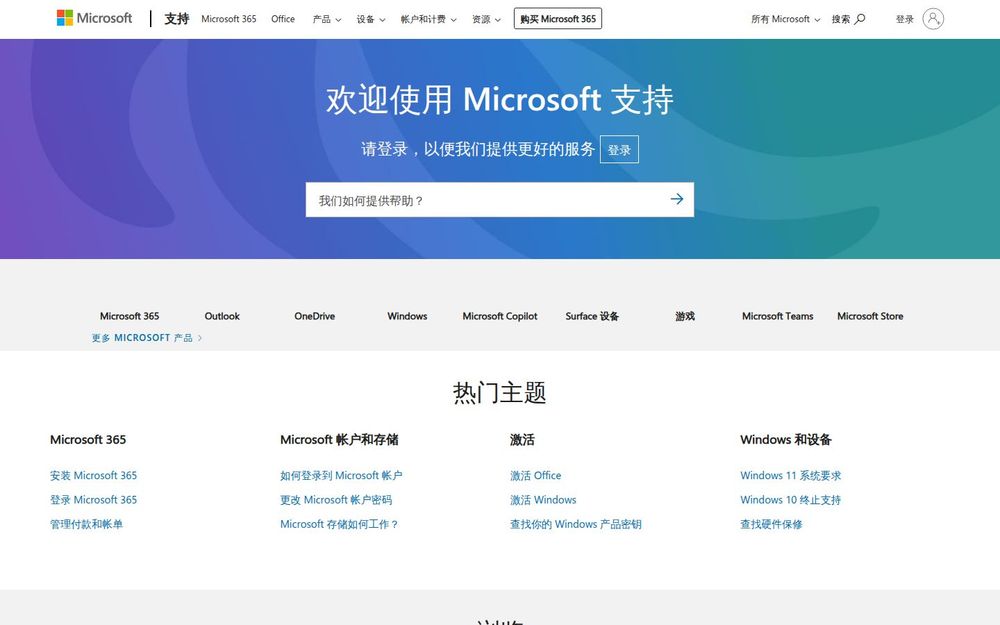Image resolution: width=1000 pixels, height=625 pixels.
Task: Open 更多 MICROSOFT 产品 link
Action: [147, 338]
